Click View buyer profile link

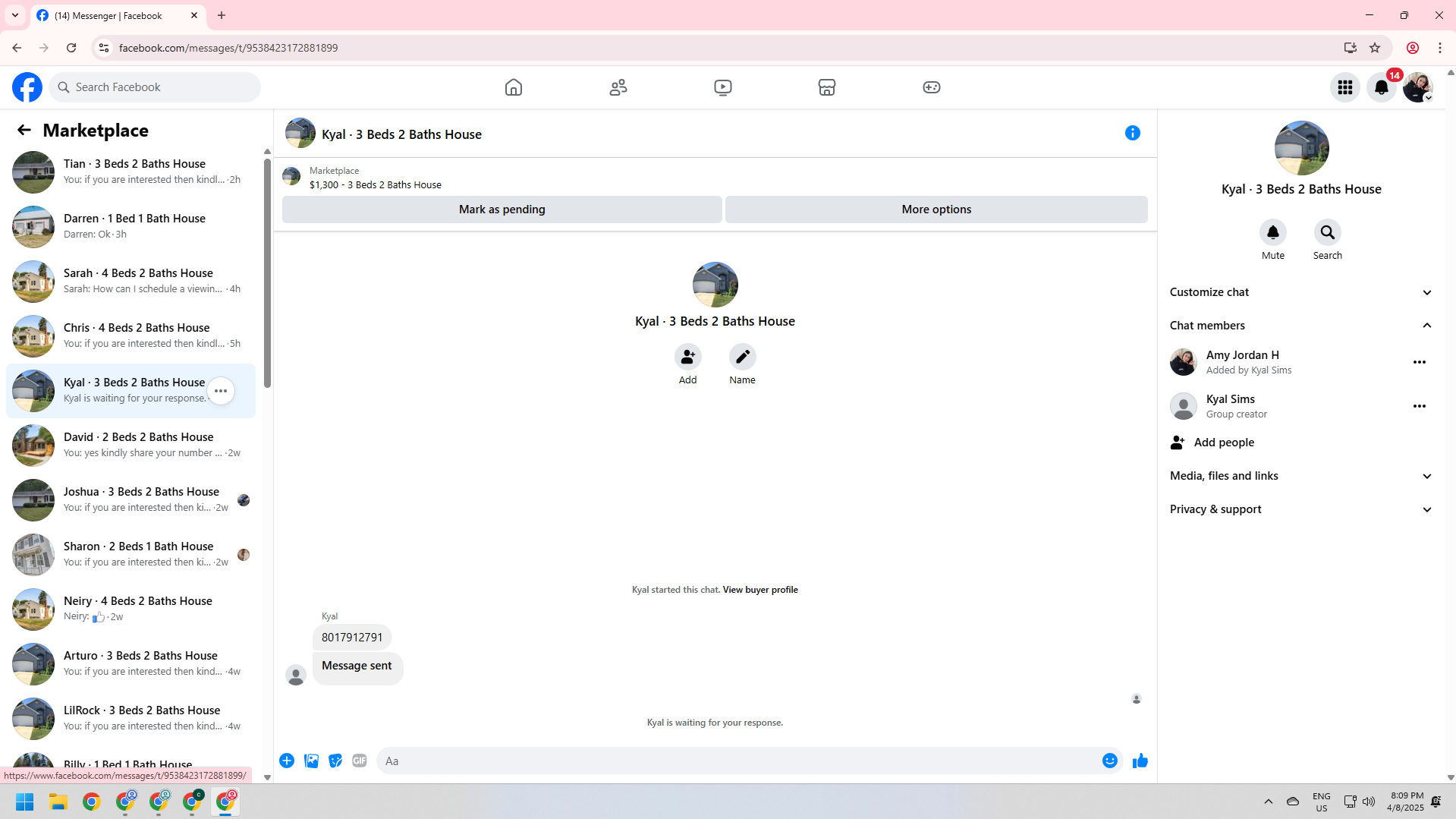tap(760, 590)
